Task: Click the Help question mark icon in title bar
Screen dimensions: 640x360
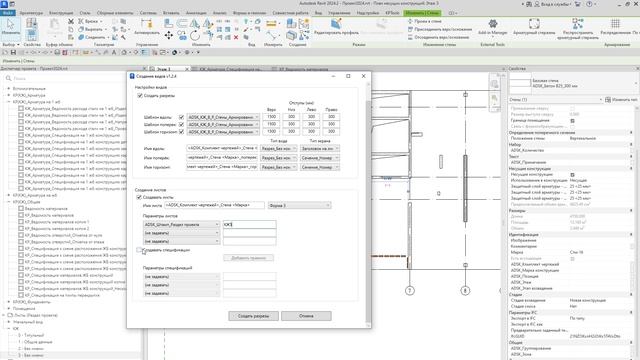Action: [x=589, y=4]
